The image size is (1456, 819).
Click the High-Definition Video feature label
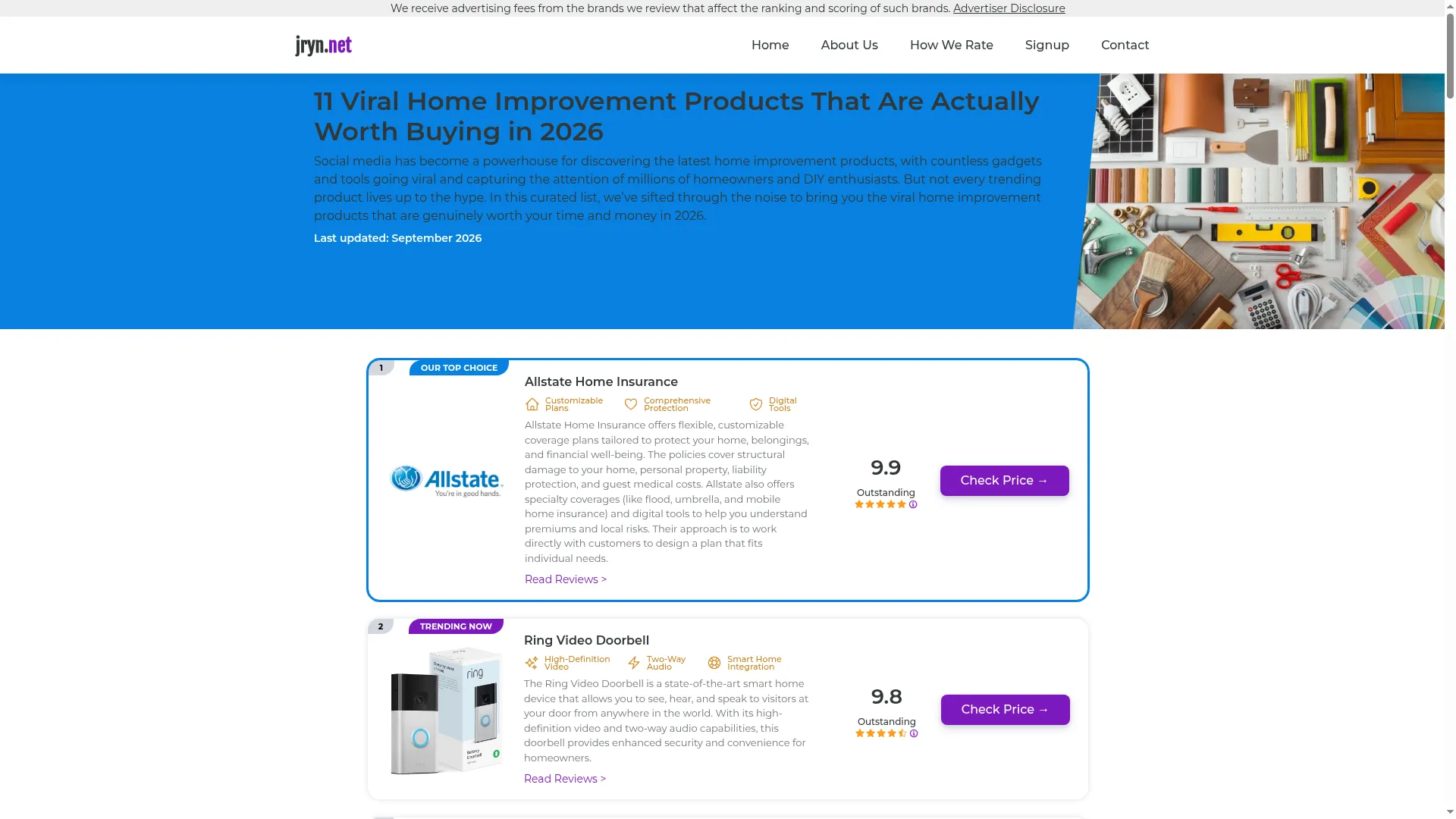click(x=577, y=663)
